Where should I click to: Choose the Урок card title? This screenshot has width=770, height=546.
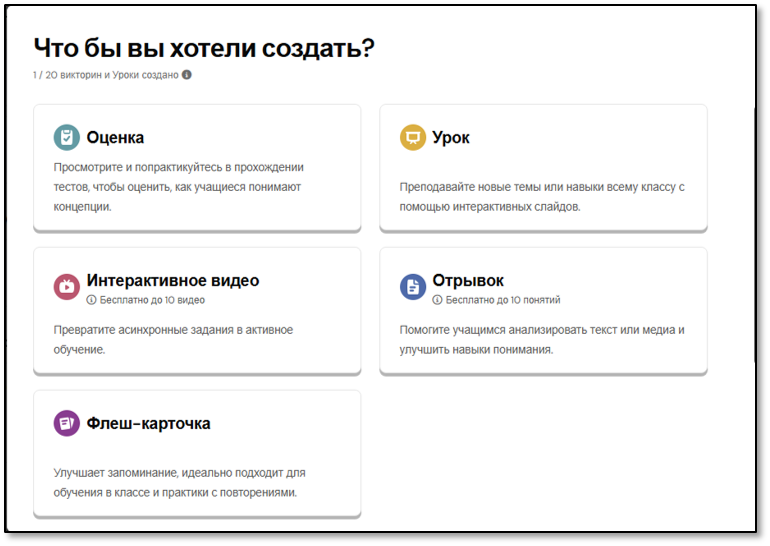pos(451,138)
